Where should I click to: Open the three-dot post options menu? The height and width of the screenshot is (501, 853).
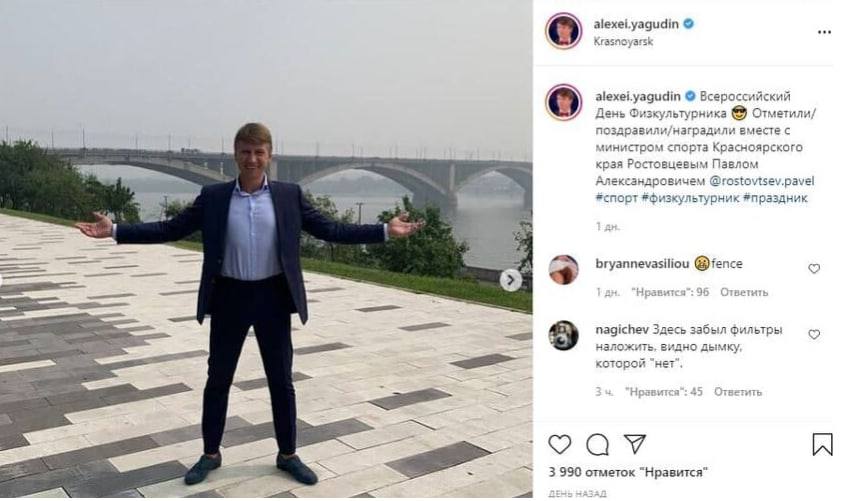tap(824, 32)
